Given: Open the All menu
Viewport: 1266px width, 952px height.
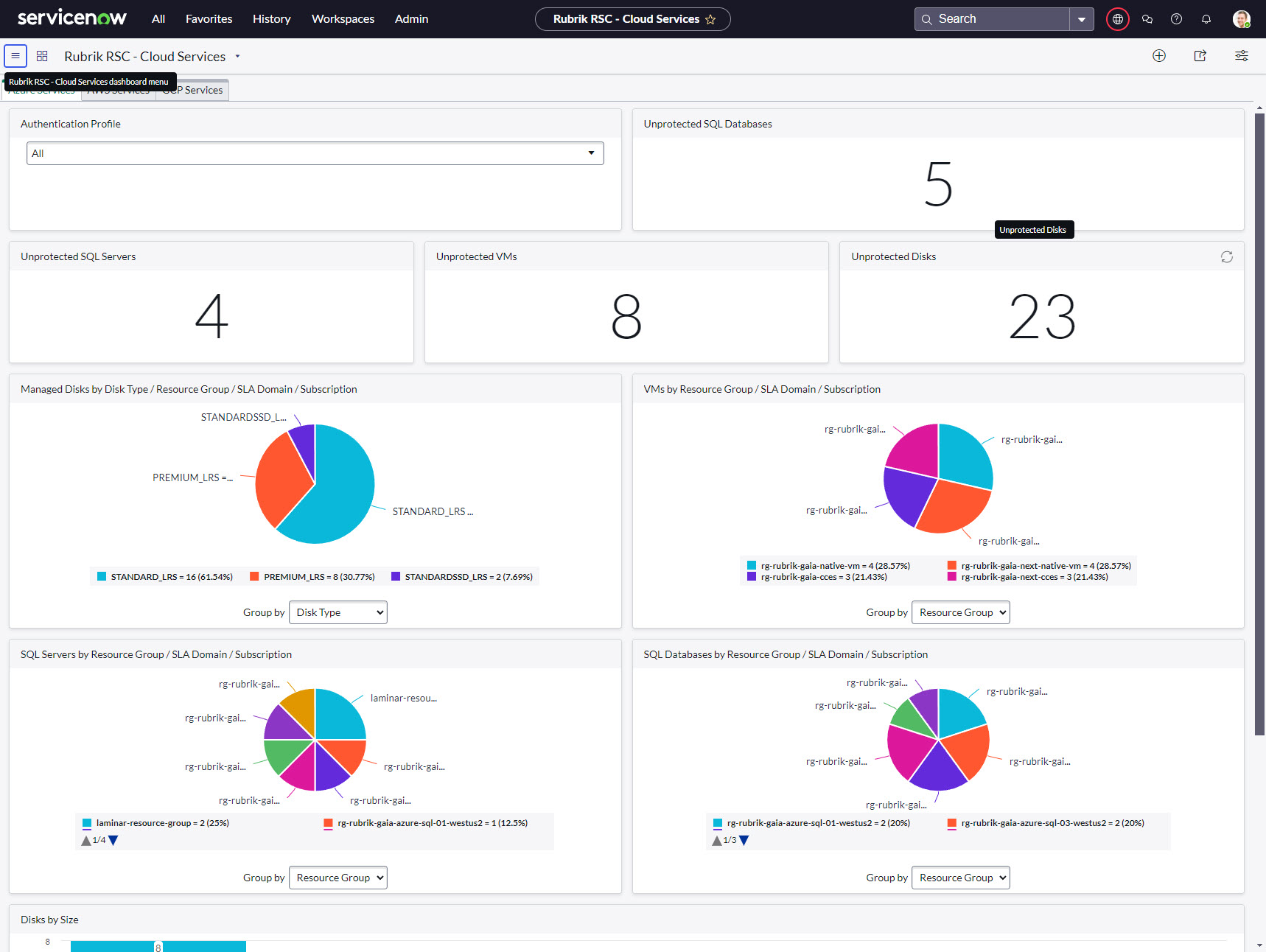Looking at the screenshot, I should coord(158,19).
